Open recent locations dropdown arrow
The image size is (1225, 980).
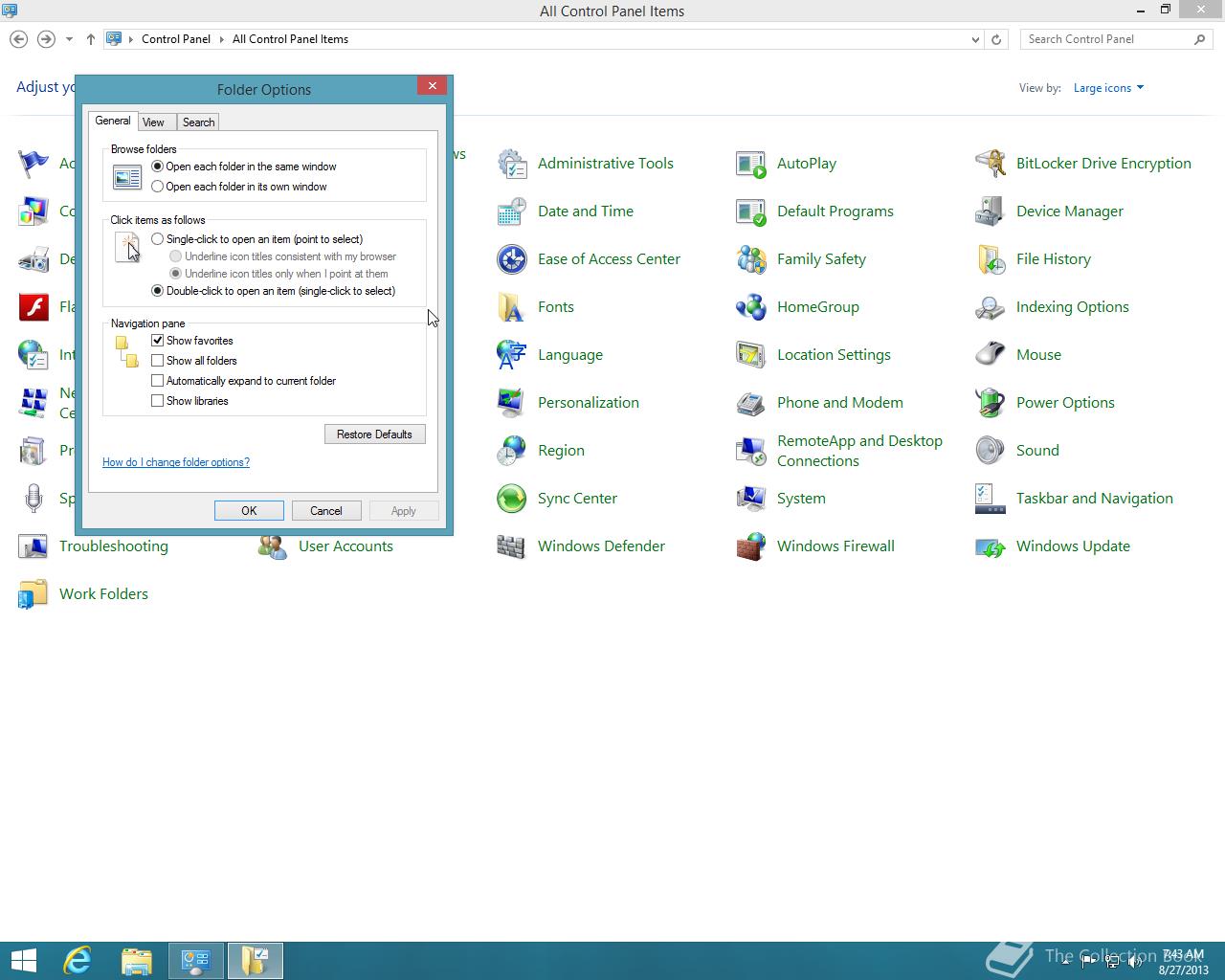[69, 39]
